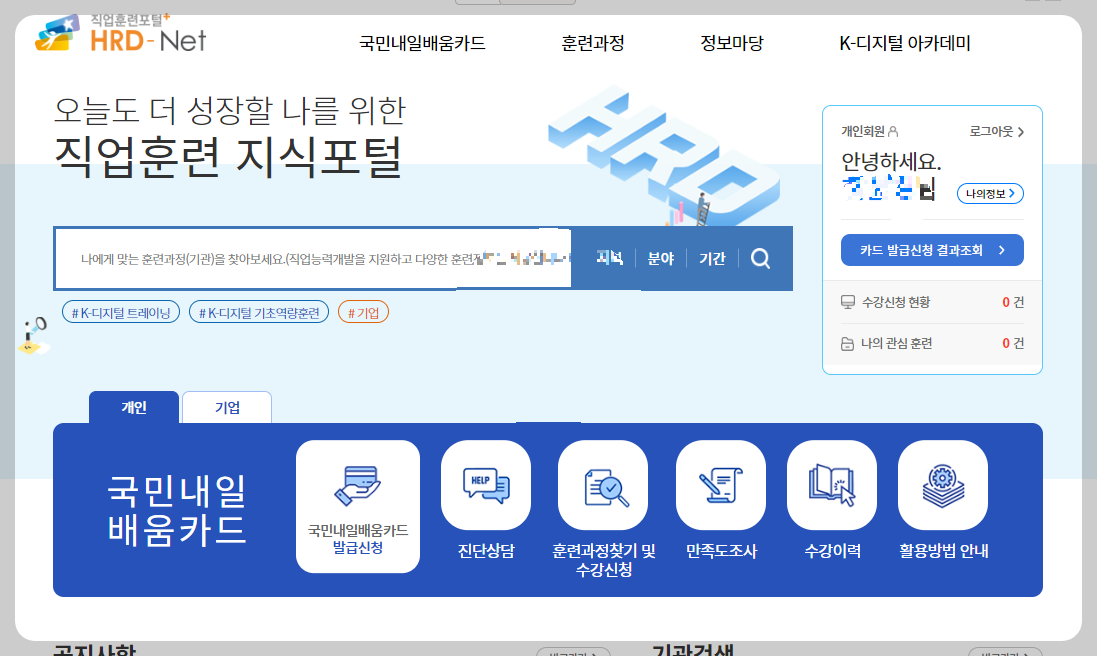The image size is (1097, 656).
Task: Click 로그아웃 link
Action: tap(996, 131)
